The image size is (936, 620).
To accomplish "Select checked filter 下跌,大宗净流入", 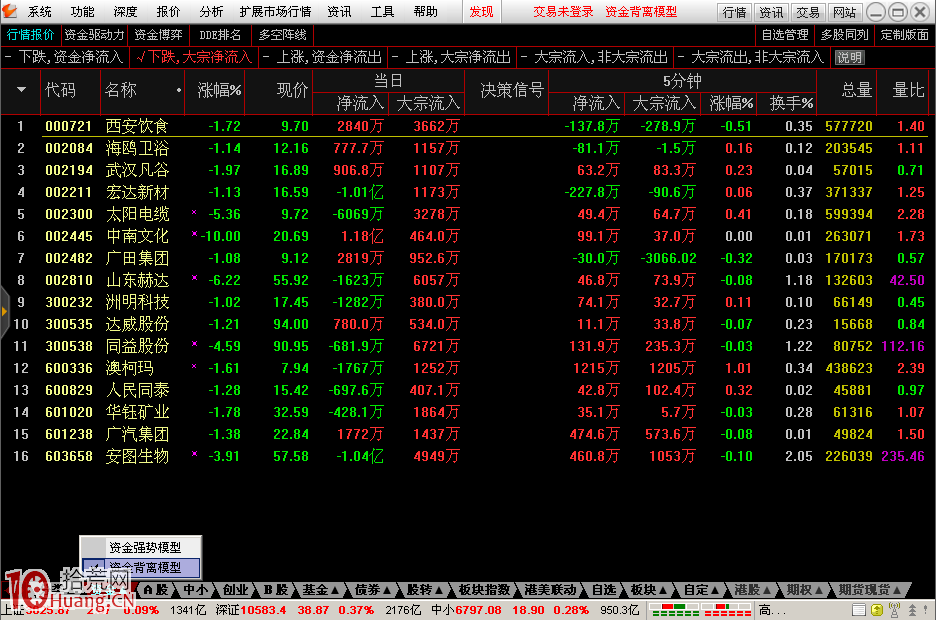I will click(193, 57).
